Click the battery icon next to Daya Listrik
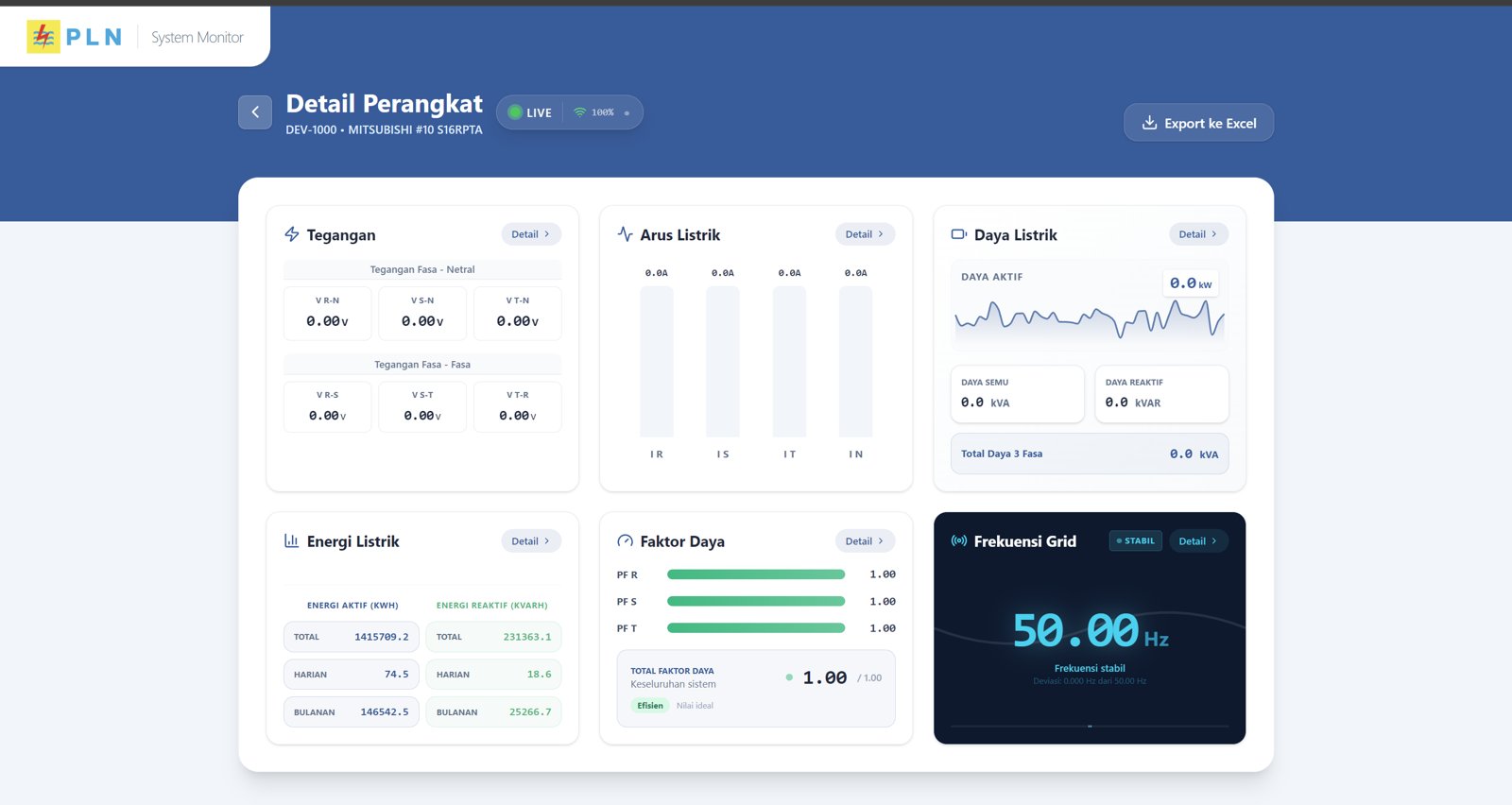 (x=959, y=234)
